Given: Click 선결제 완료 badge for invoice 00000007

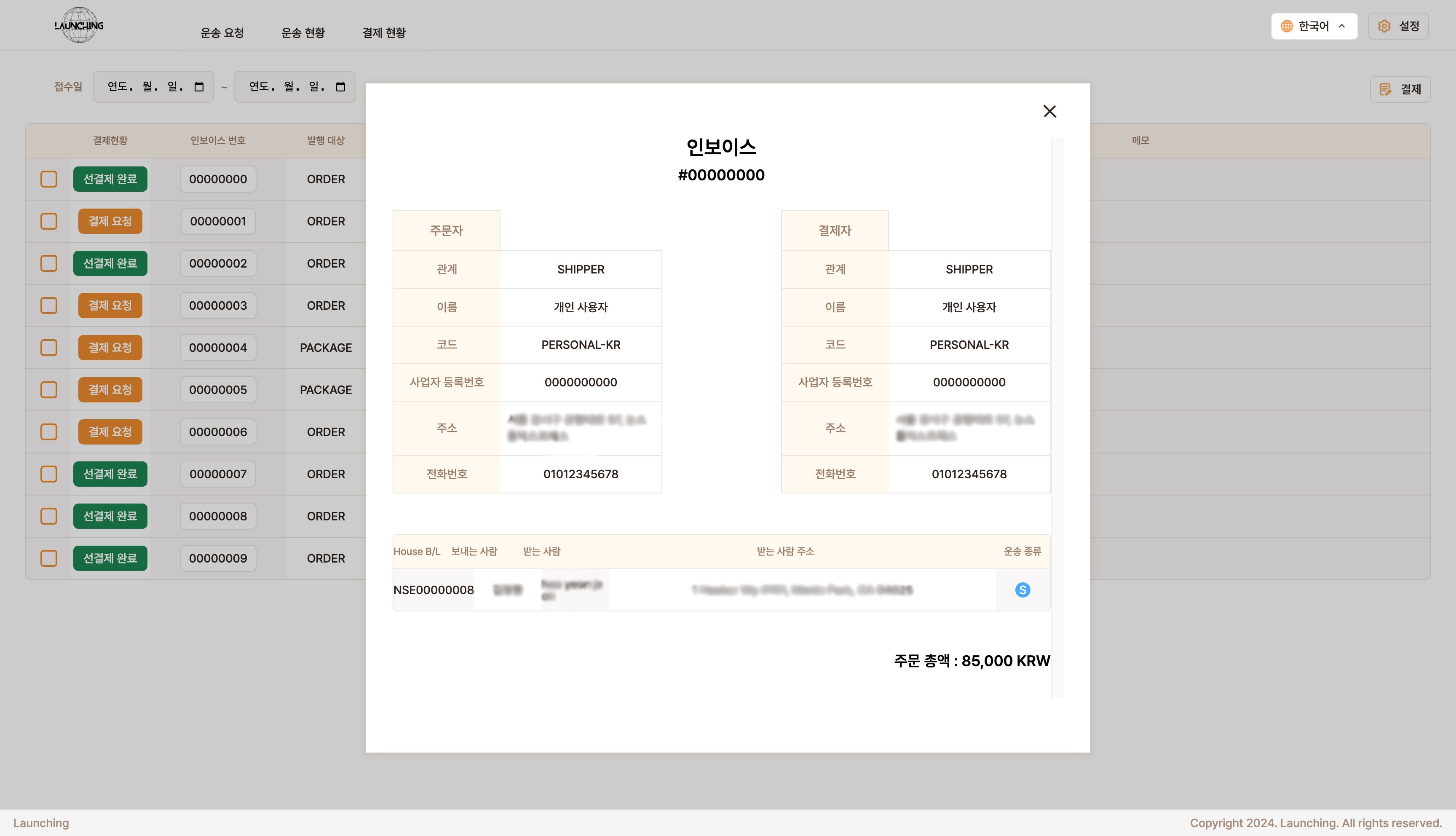Looking at the screenshot, I should (110, 474).
